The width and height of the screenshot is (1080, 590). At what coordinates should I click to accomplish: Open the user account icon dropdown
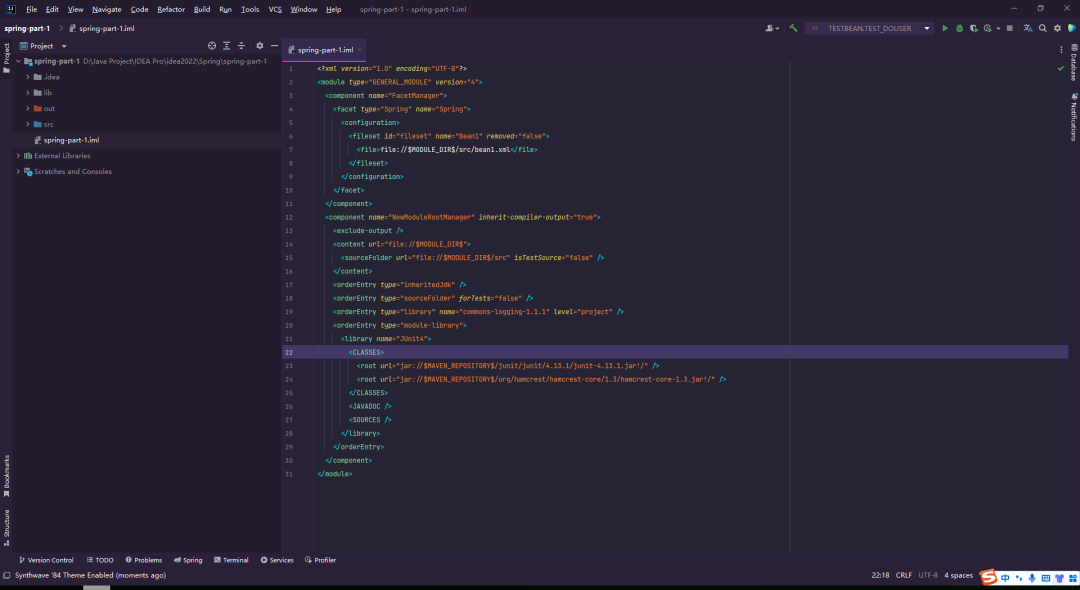[772, 28]
